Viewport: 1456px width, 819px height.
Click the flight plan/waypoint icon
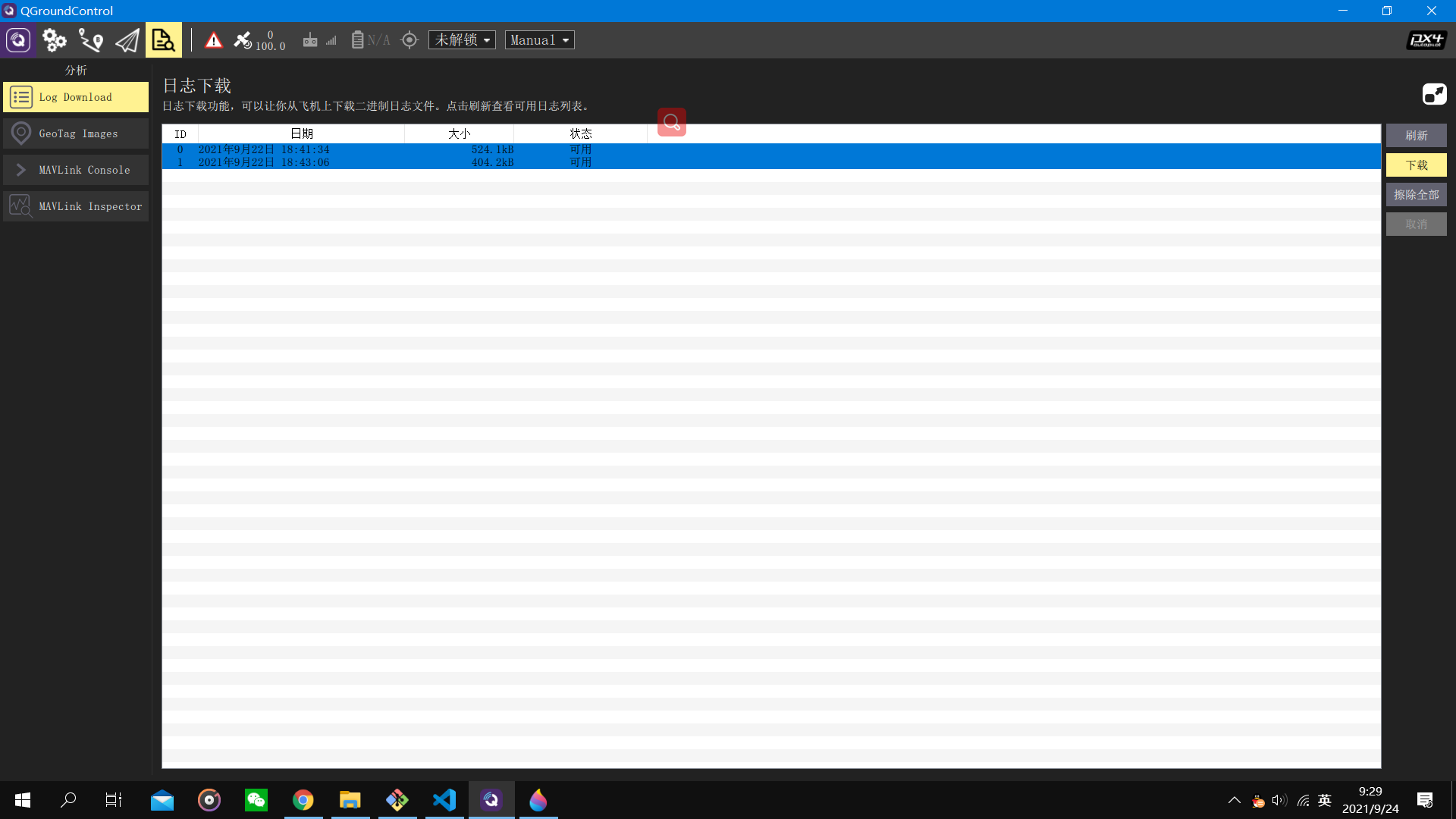[90, 40]
